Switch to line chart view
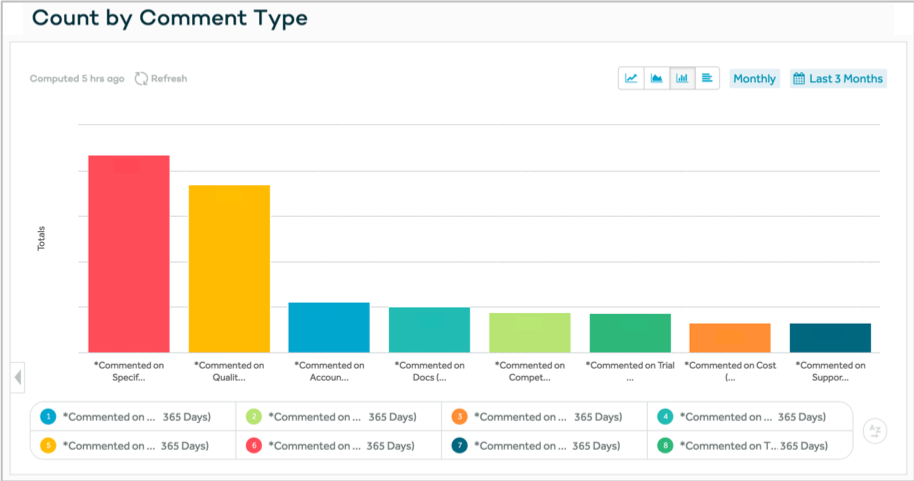This screenshot has width=914, height=481. click(632, 78)
